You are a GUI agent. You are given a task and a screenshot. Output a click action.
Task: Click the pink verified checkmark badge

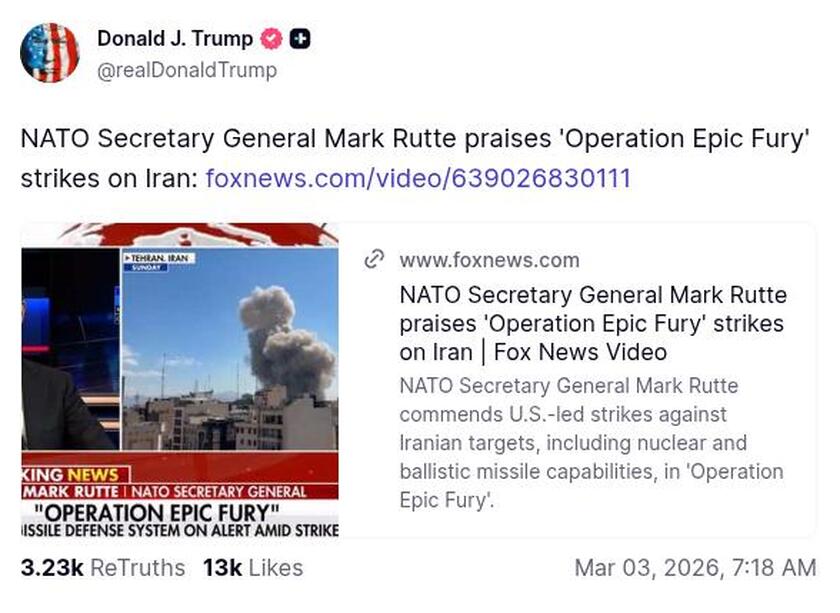coord(269,39)
